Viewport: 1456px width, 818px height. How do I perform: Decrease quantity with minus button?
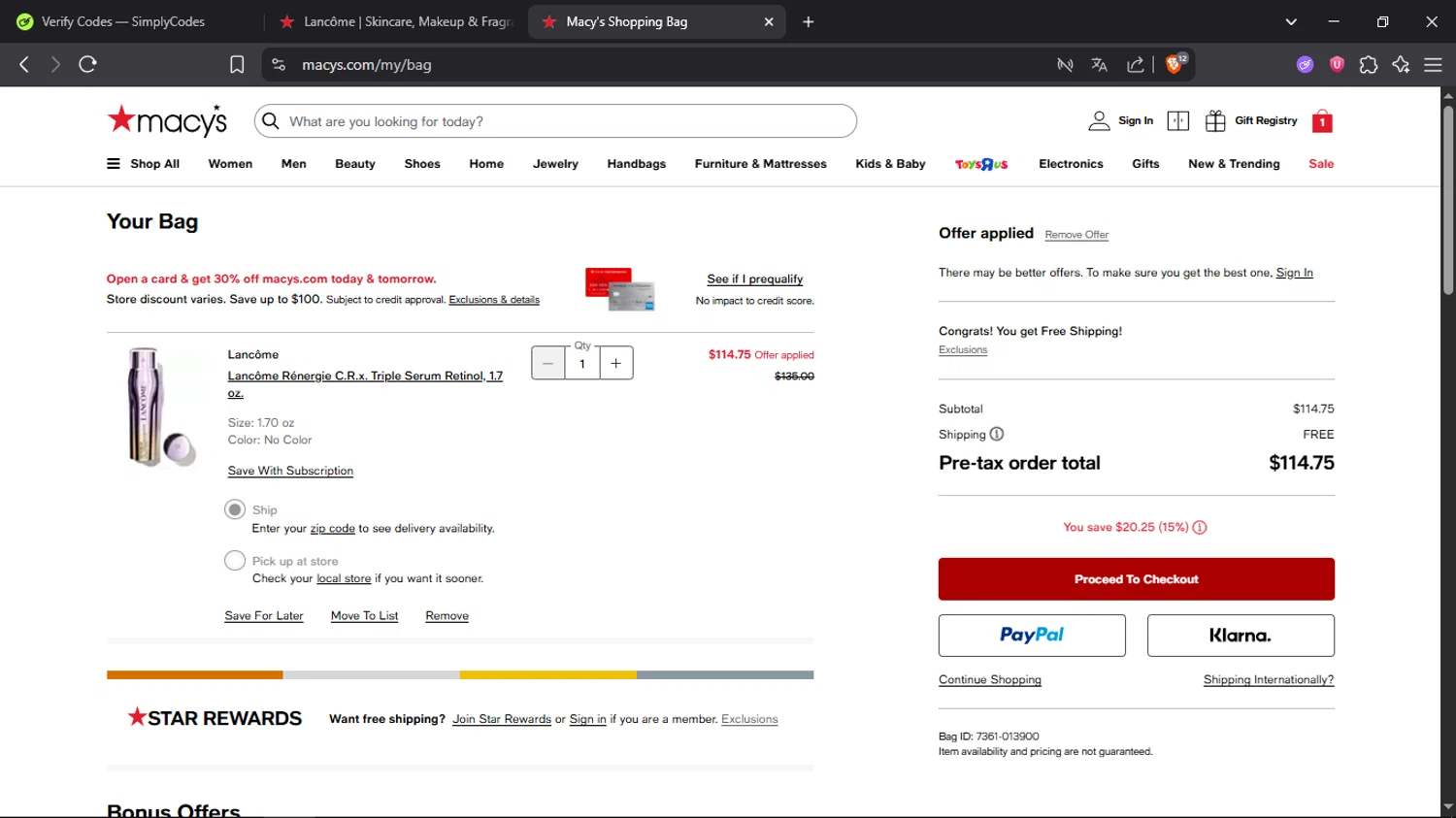[x=548, y=363]
